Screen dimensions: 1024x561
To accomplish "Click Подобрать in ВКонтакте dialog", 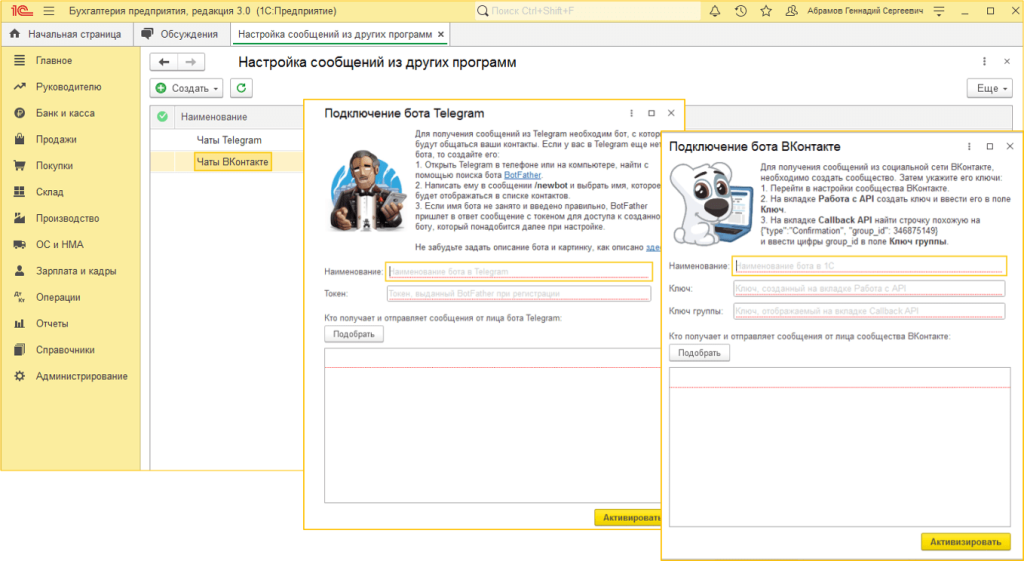I will (x=699, y=353).
